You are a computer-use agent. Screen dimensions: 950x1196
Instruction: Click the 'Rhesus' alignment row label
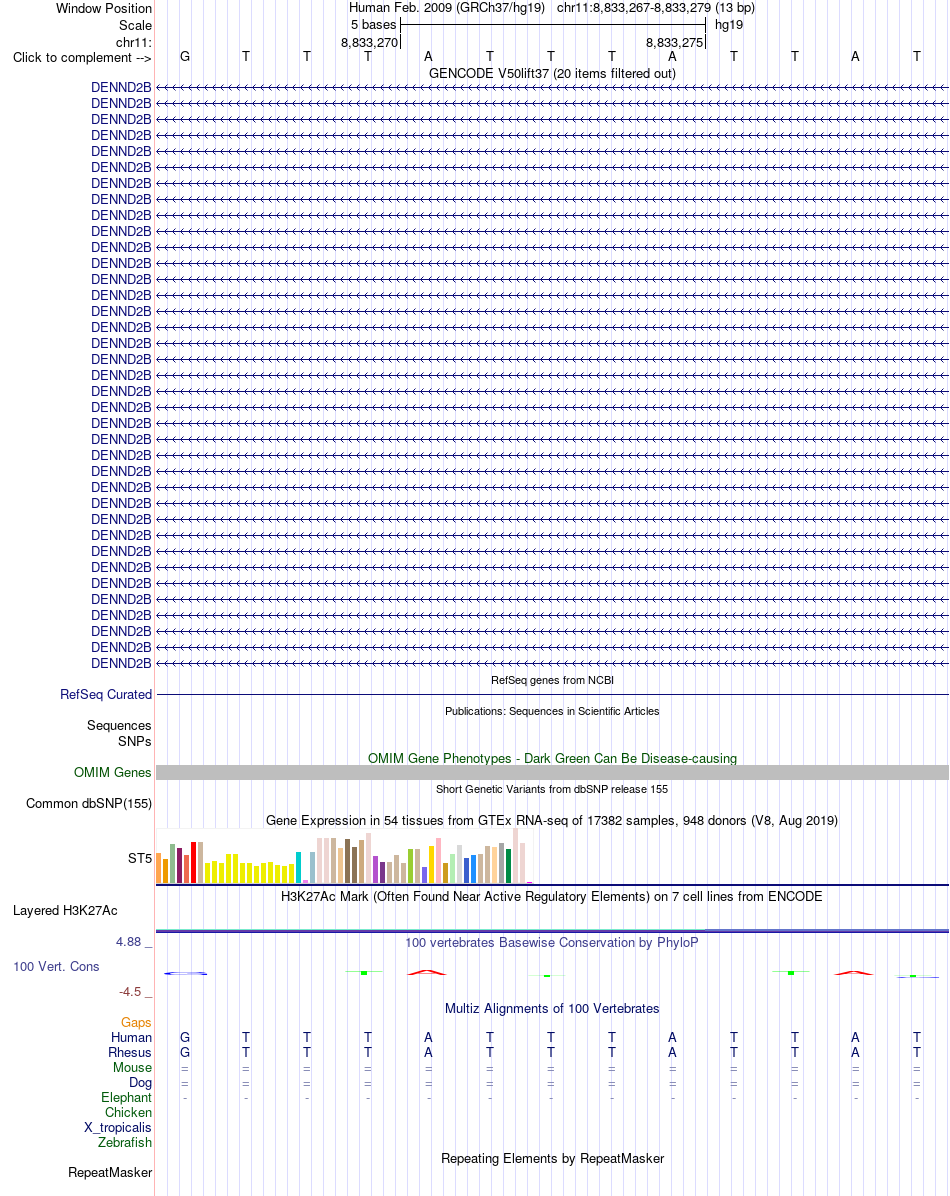pyautogui.click(x=130, y=1053)
